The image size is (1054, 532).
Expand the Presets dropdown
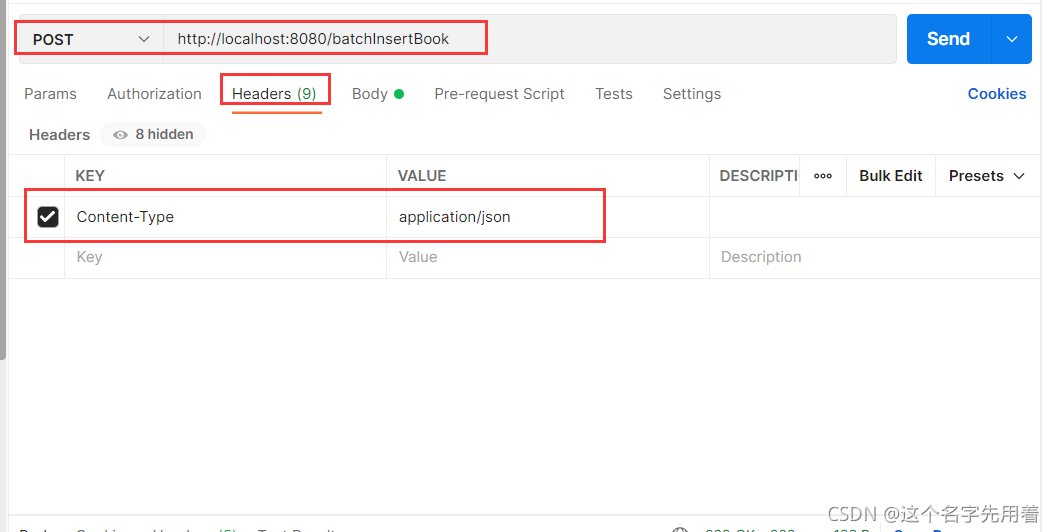click(987, 176)
